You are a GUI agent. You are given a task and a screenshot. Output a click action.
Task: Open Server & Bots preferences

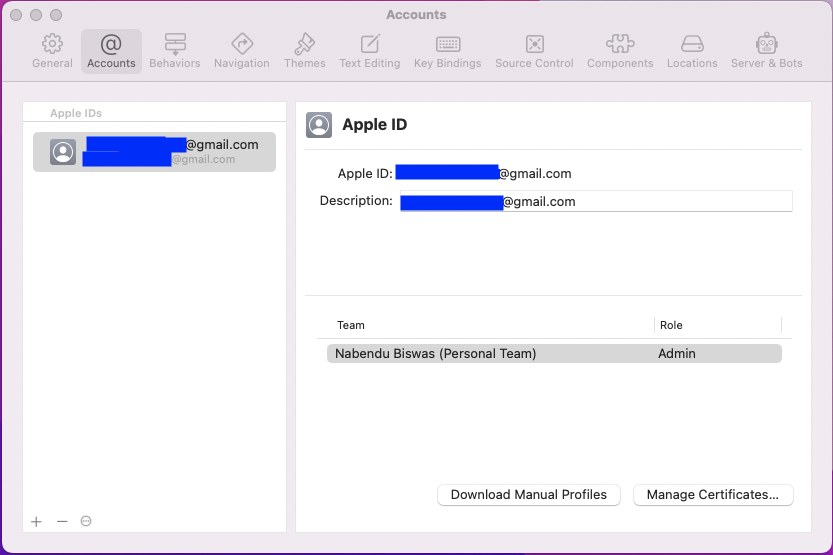point(767,52)
